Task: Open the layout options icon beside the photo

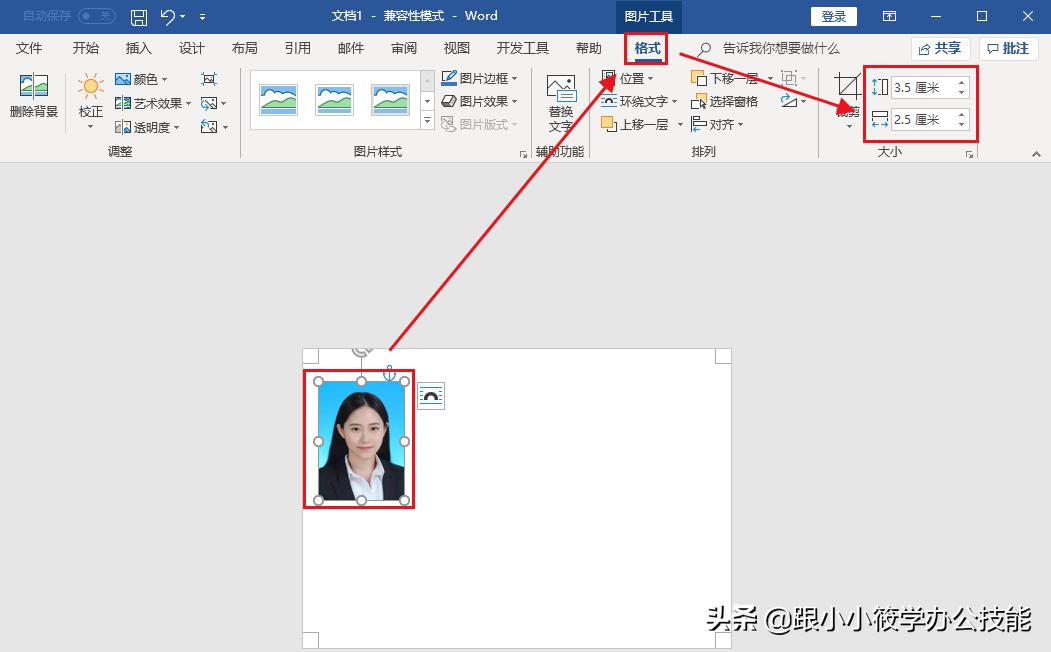Action: (430, 395)
